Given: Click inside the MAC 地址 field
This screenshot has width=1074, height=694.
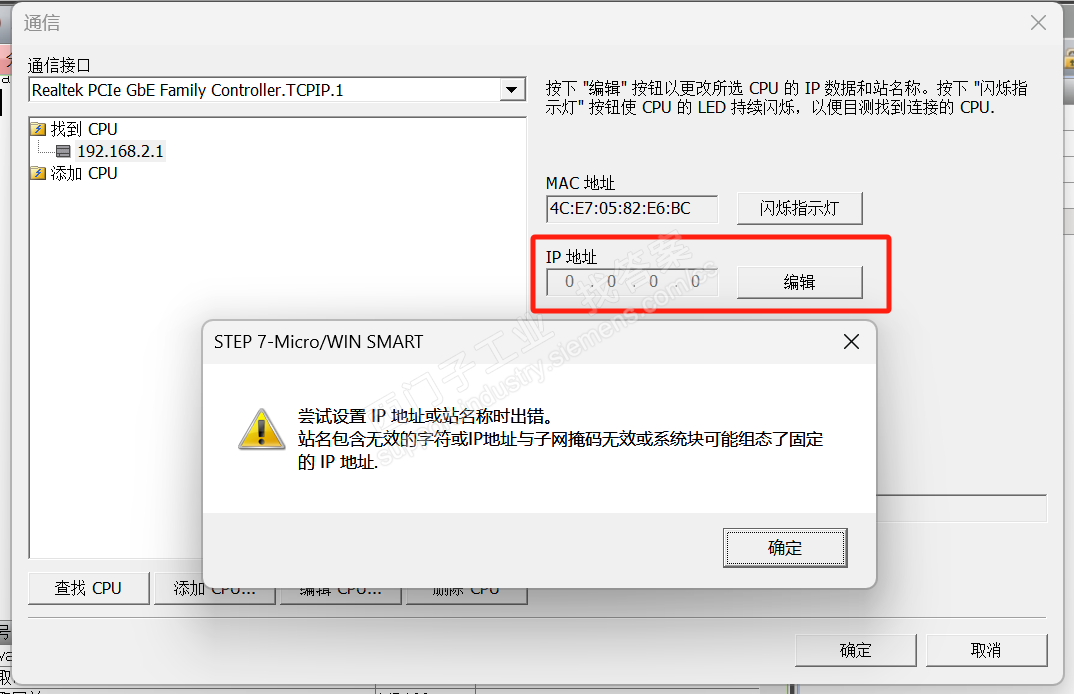Looking at the screenshot, I should click(632, 208).
